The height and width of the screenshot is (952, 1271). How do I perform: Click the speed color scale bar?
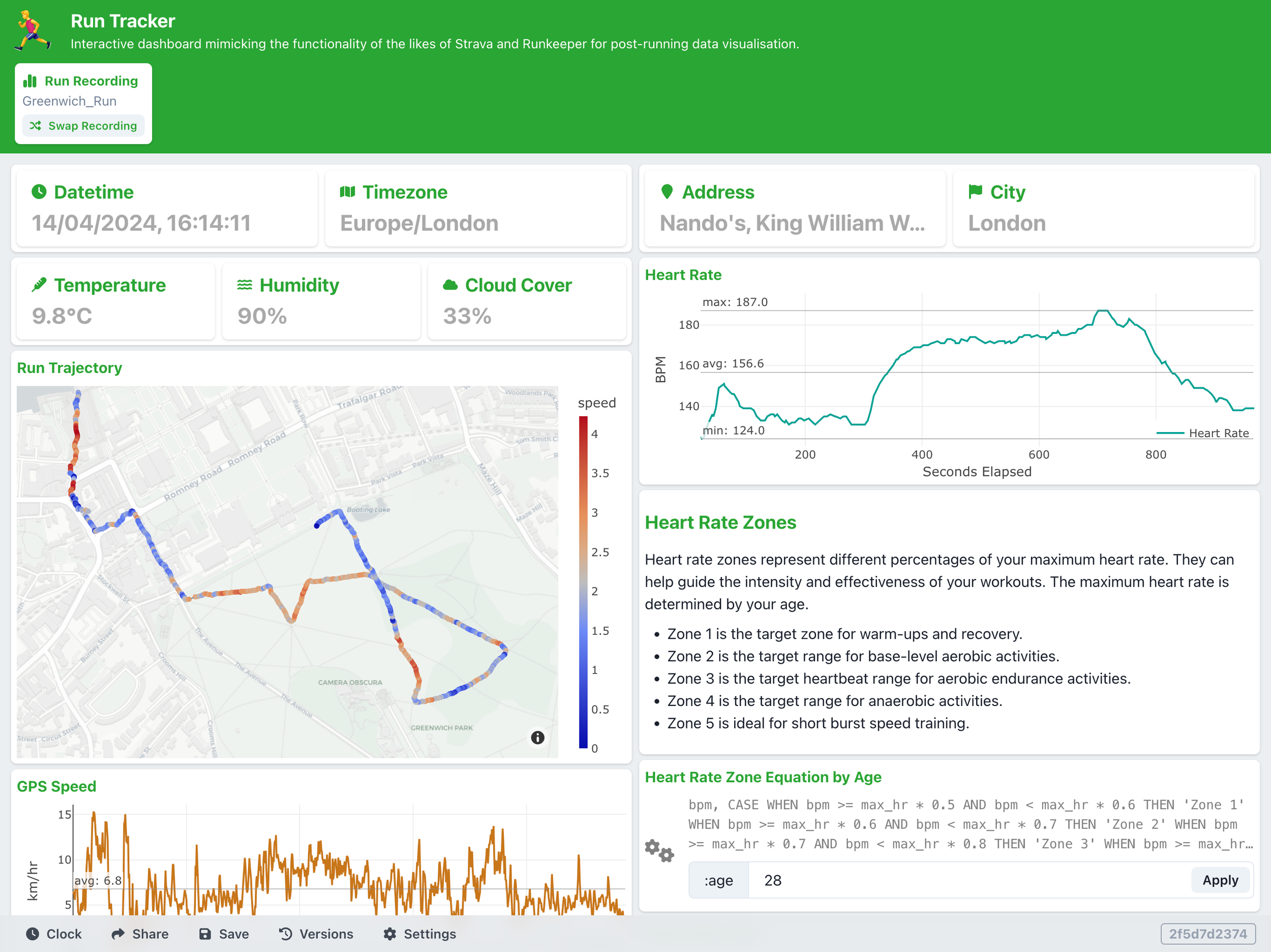click(x=583, y=581)
